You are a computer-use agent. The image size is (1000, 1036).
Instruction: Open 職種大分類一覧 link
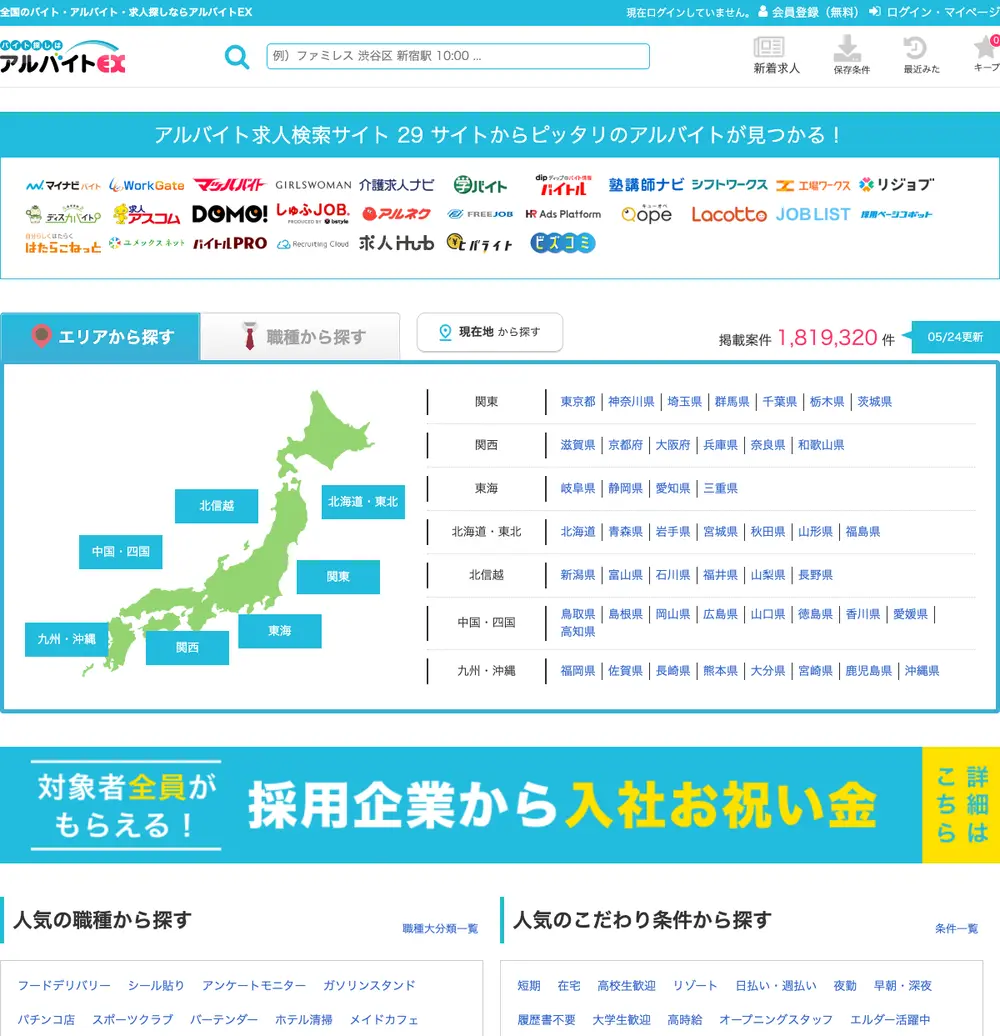[441, 928]
